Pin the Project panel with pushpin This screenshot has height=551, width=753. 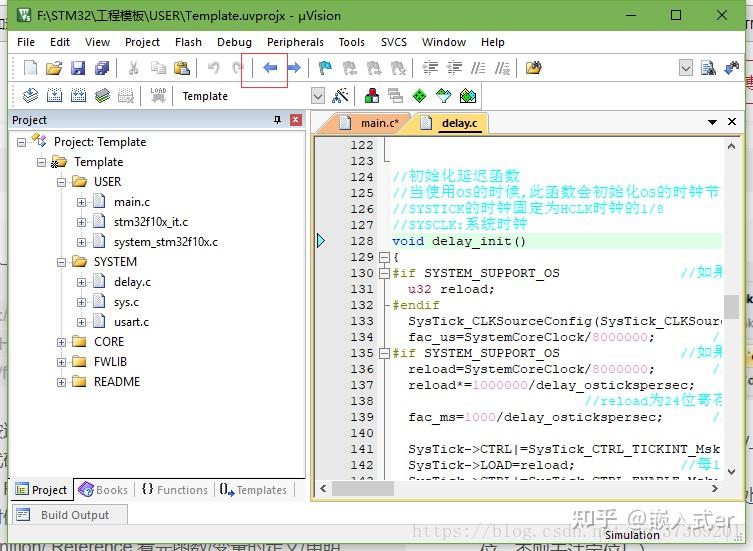pyautogui.click(x=278, y=120)
